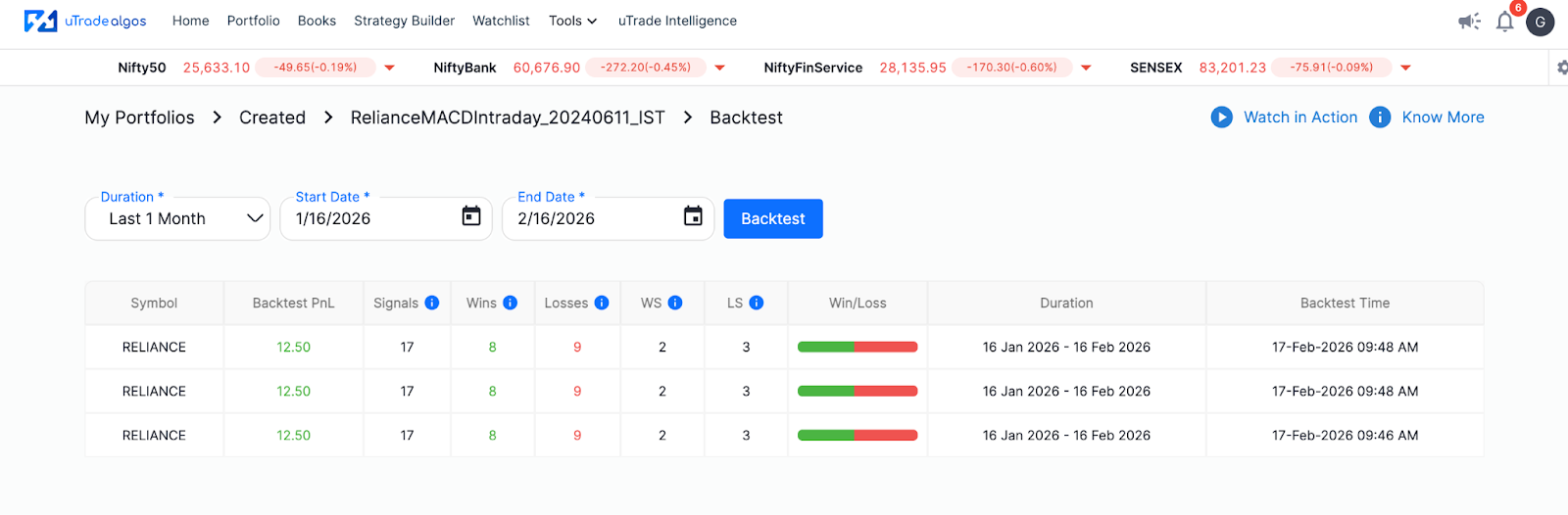Screen dimensions: 1568x515
Task: Open the Portfolio menu item
Action: (x=254, y=21)
